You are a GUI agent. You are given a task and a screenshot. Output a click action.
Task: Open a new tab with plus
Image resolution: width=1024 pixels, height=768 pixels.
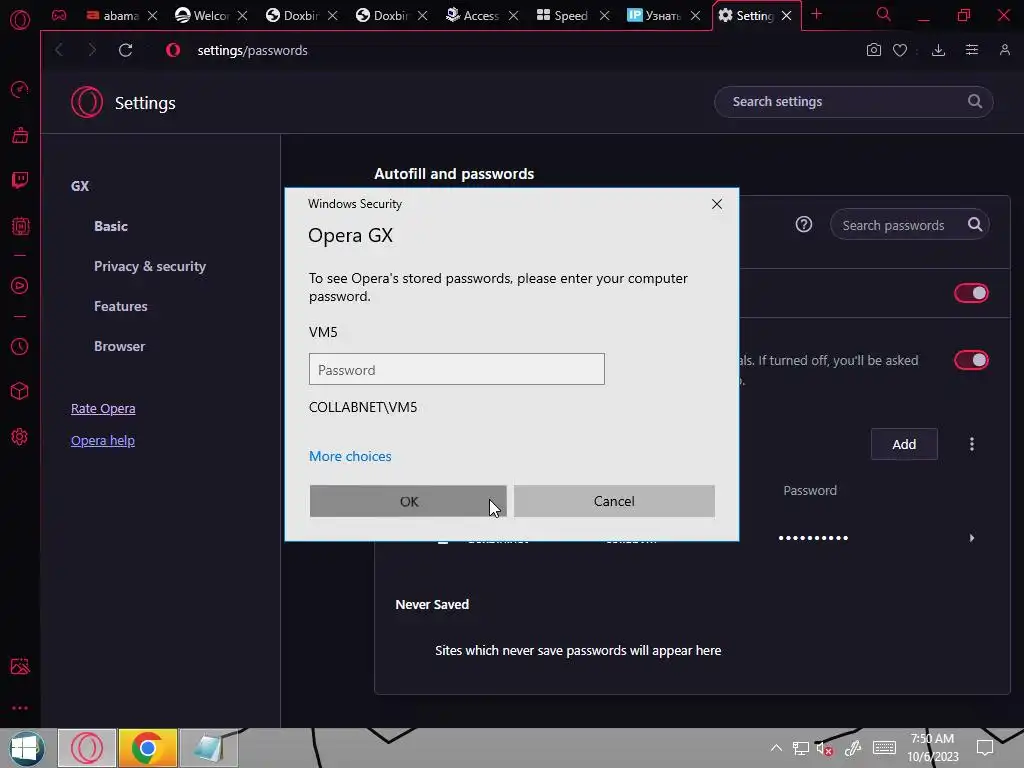[x=816, y=14]
